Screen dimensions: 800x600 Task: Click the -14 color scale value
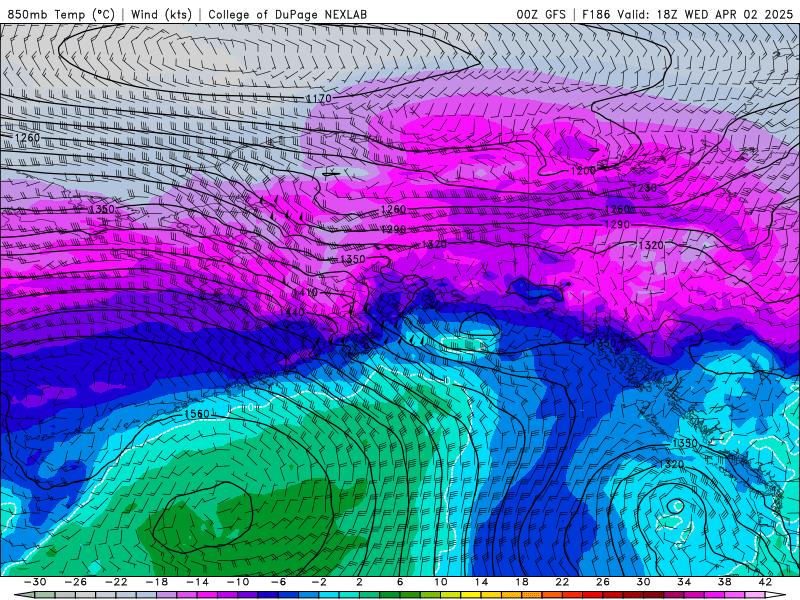(x=197, y=582)
